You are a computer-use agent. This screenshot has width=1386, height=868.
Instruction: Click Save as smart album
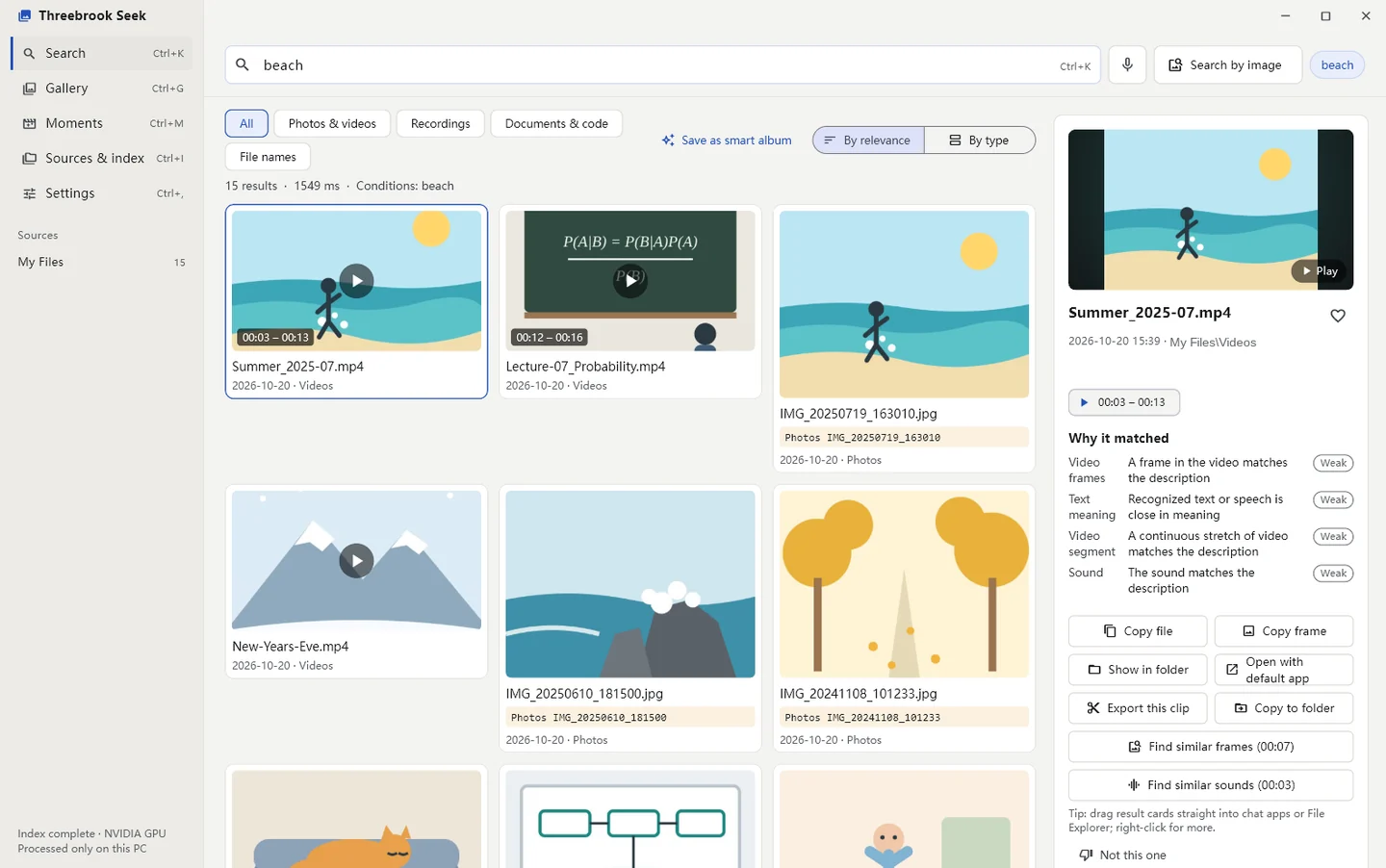727,140
